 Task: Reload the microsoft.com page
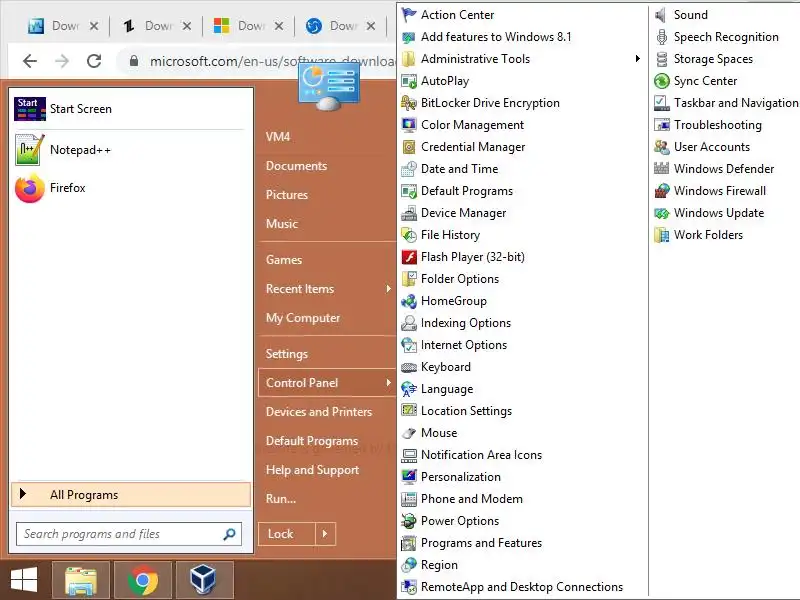(x=94, y=61)
